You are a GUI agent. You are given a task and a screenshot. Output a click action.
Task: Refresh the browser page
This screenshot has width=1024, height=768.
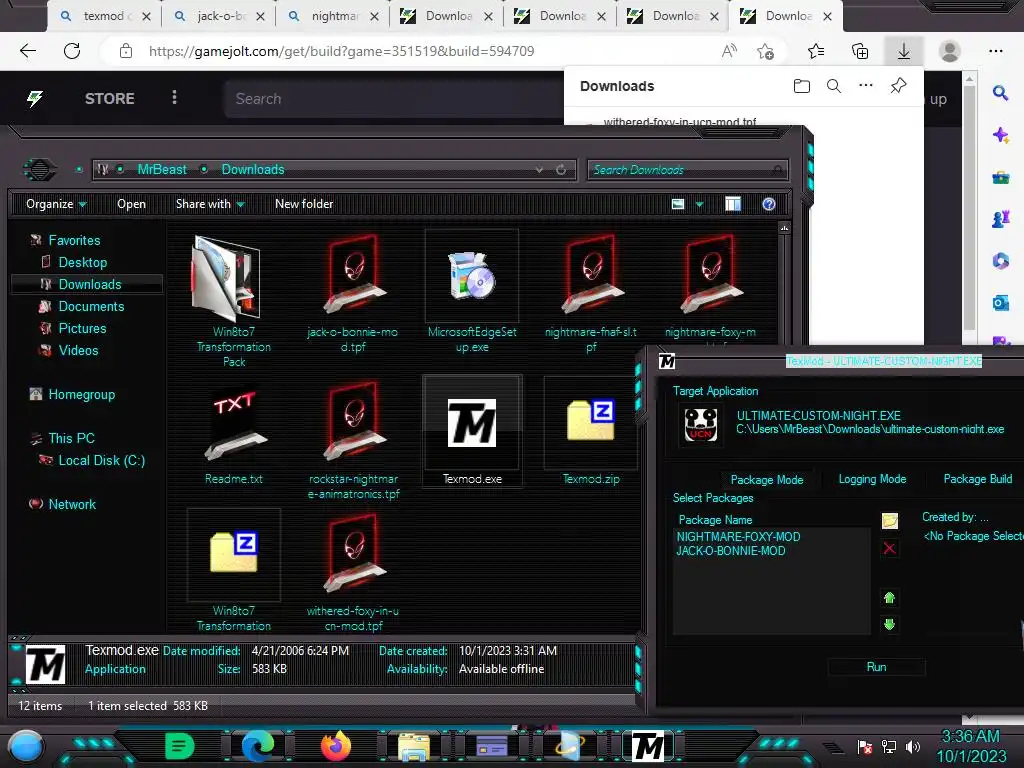(x=72, y=51)
